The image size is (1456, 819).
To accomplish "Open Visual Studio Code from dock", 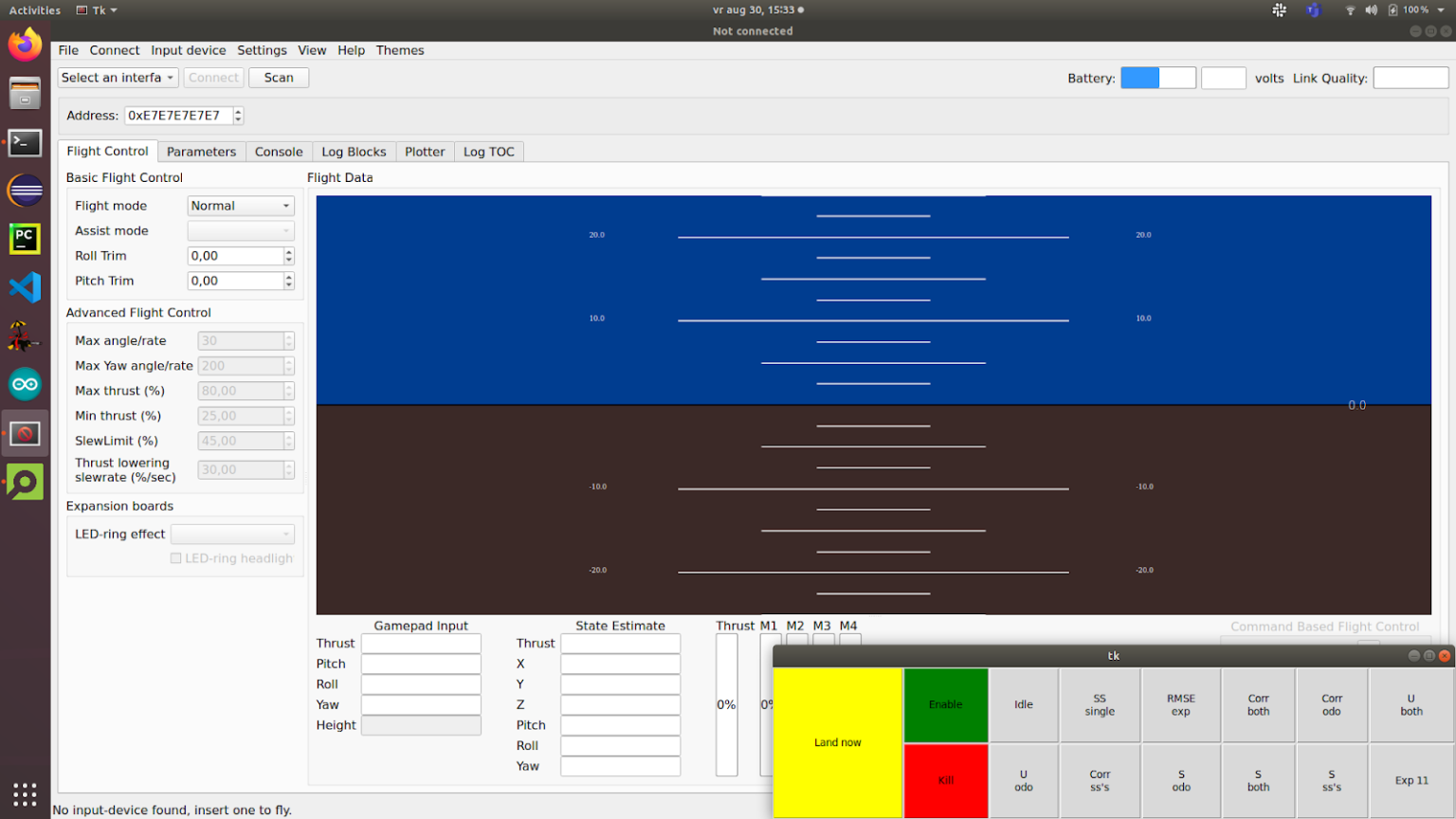I will click(26, 287).
